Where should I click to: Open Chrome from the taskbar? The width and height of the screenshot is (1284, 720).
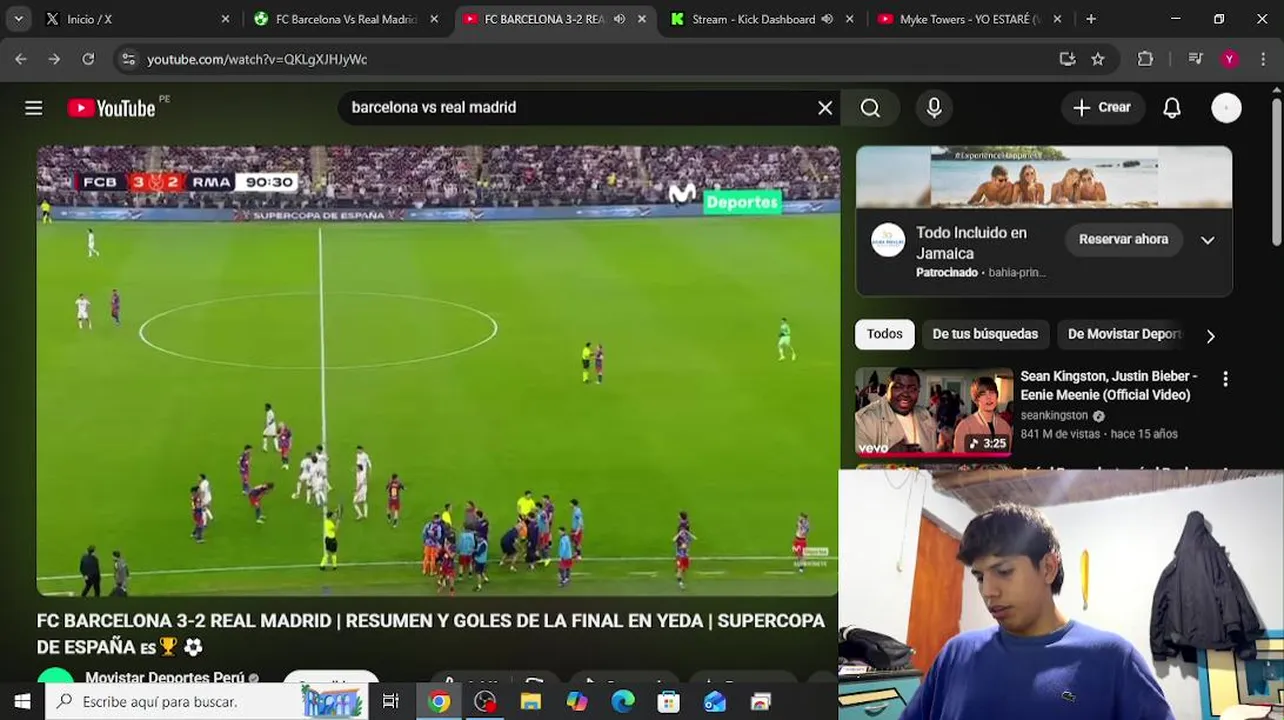click(x=439, y=701)
